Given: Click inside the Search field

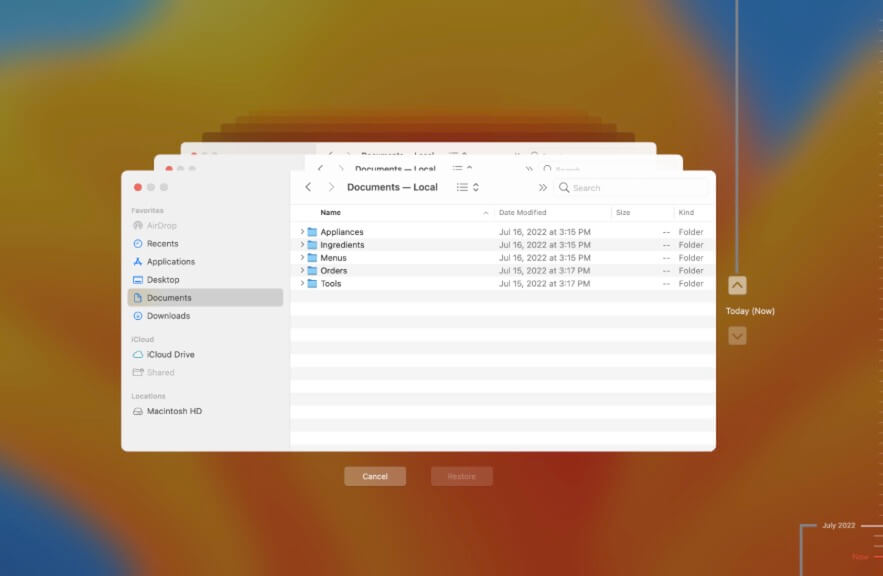Looking at the screenshot, I should click(x=600, y=187).
